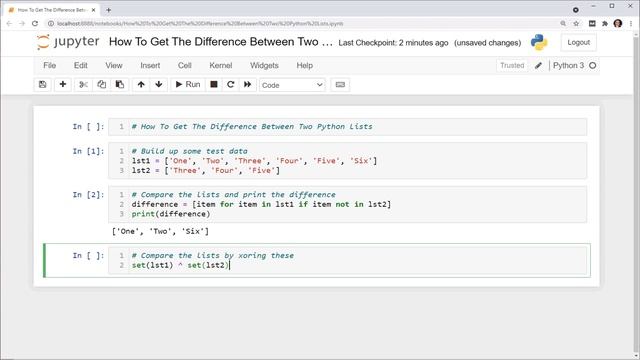This screenshot has height=360, width=640.
Task: Restart kernel and run all cells icon
Action: click(247, 84)
